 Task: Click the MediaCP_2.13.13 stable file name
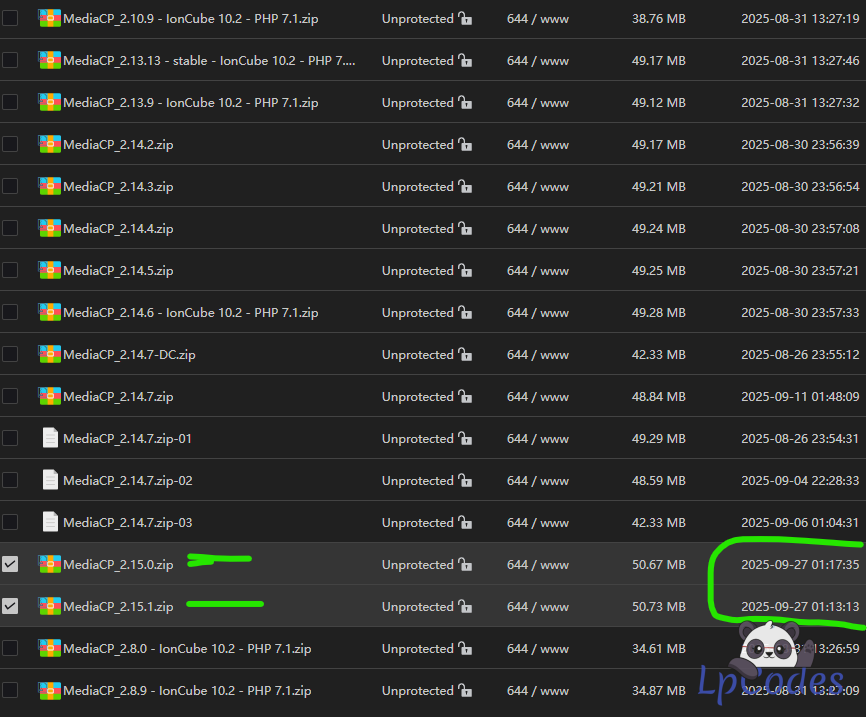pos(209,61)
